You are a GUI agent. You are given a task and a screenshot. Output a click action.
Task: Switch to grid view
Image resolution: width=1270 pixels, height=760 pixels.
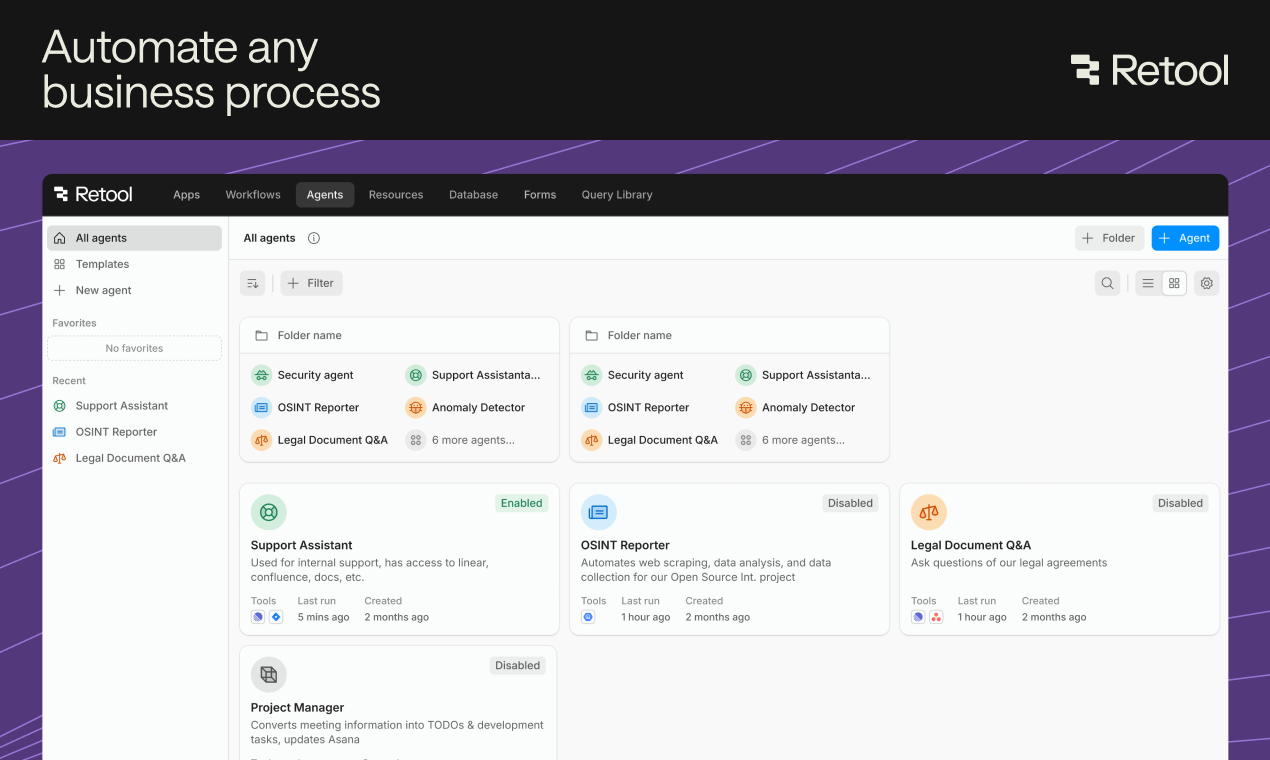pyautogui.click(x=1174, y=283)
